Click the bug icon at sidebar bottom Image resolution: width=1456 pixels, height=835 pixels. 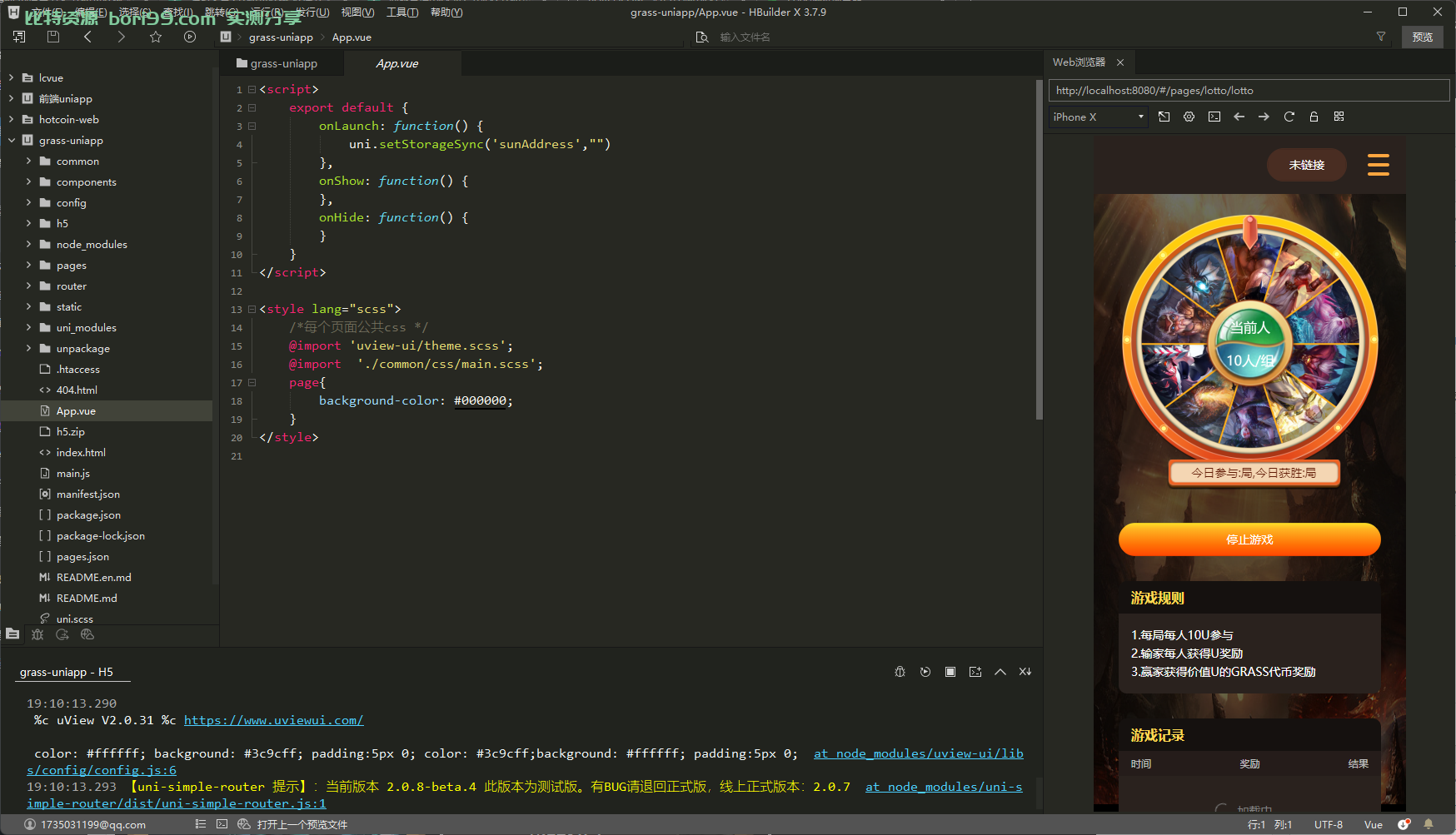tap(37, 634)
